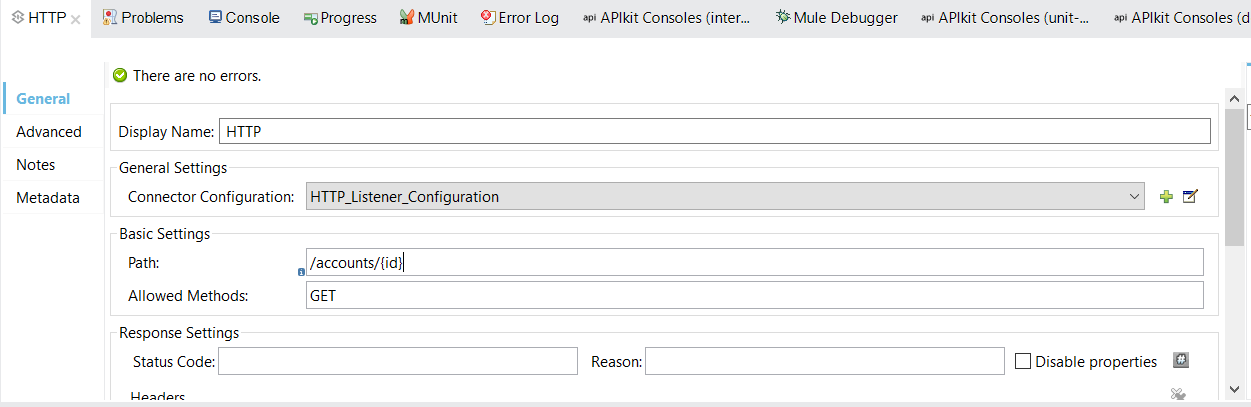Open the Notes section
Image resolution: width=1251 pixels, height=407 pixels.
36,165
